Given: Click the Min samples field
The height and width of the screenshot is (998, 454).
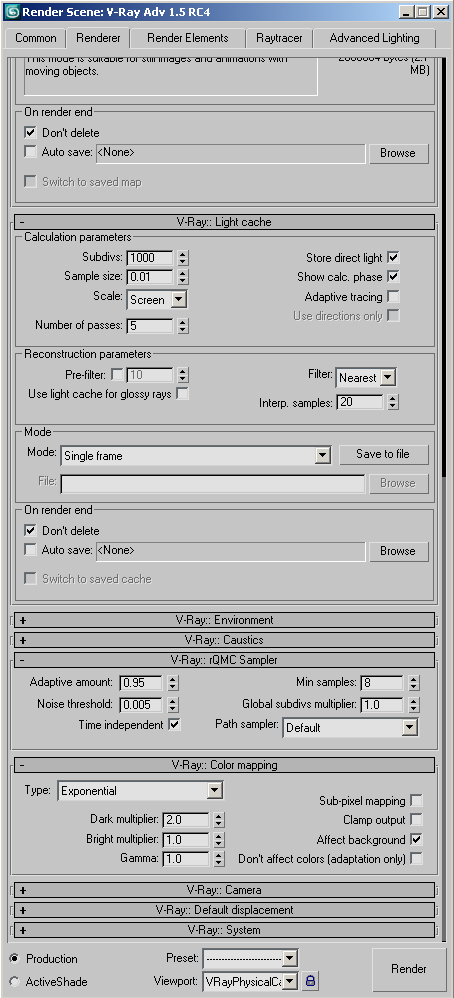Looking at the screenshot, I should (383, 683).
